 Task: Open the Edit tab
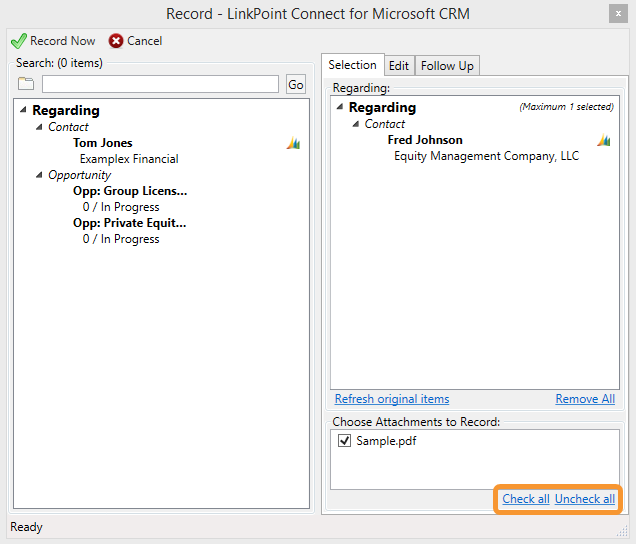[399, 66]
